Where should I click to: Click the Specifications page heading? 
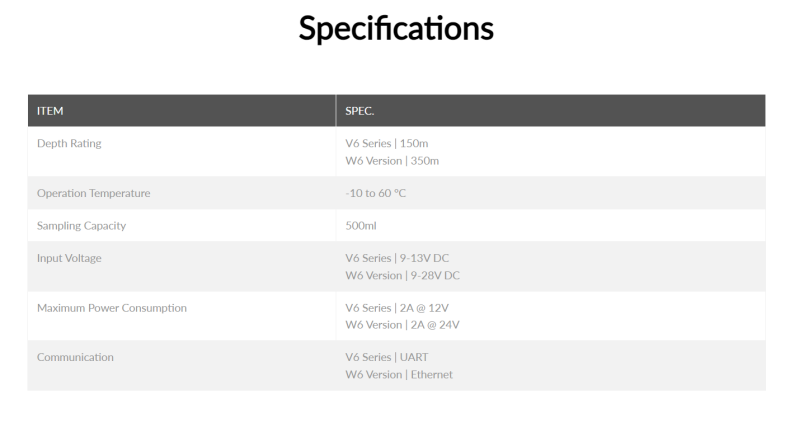[x=396, y=28]
